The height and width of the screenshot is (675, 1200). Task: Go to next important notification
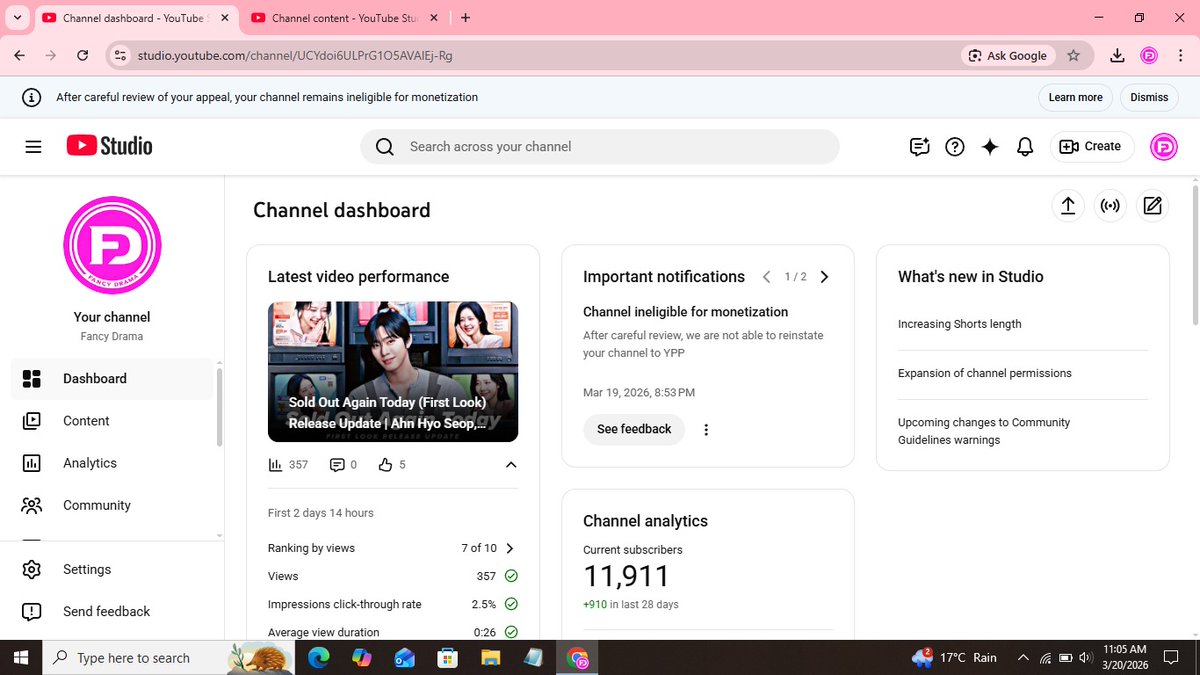click(824, 277)
